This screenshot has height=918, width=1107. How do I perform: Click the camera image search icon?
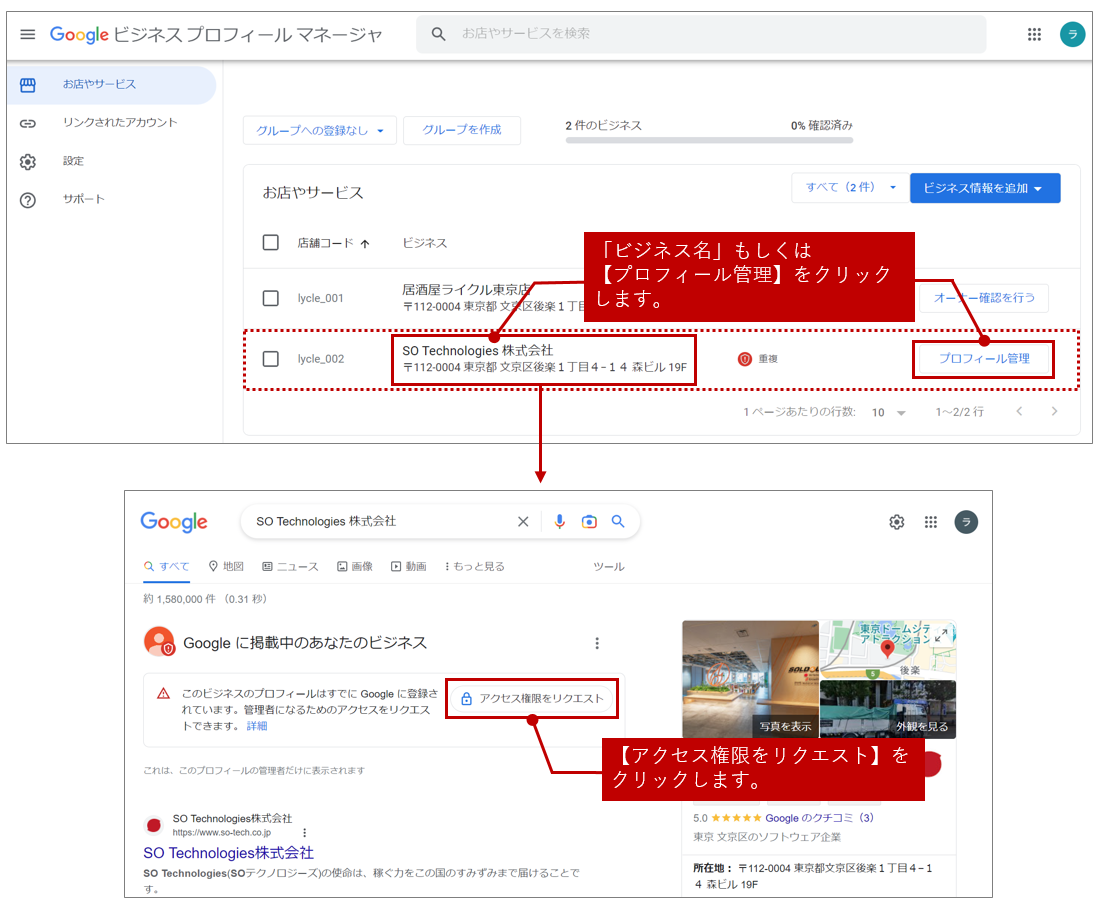point(589,521)
